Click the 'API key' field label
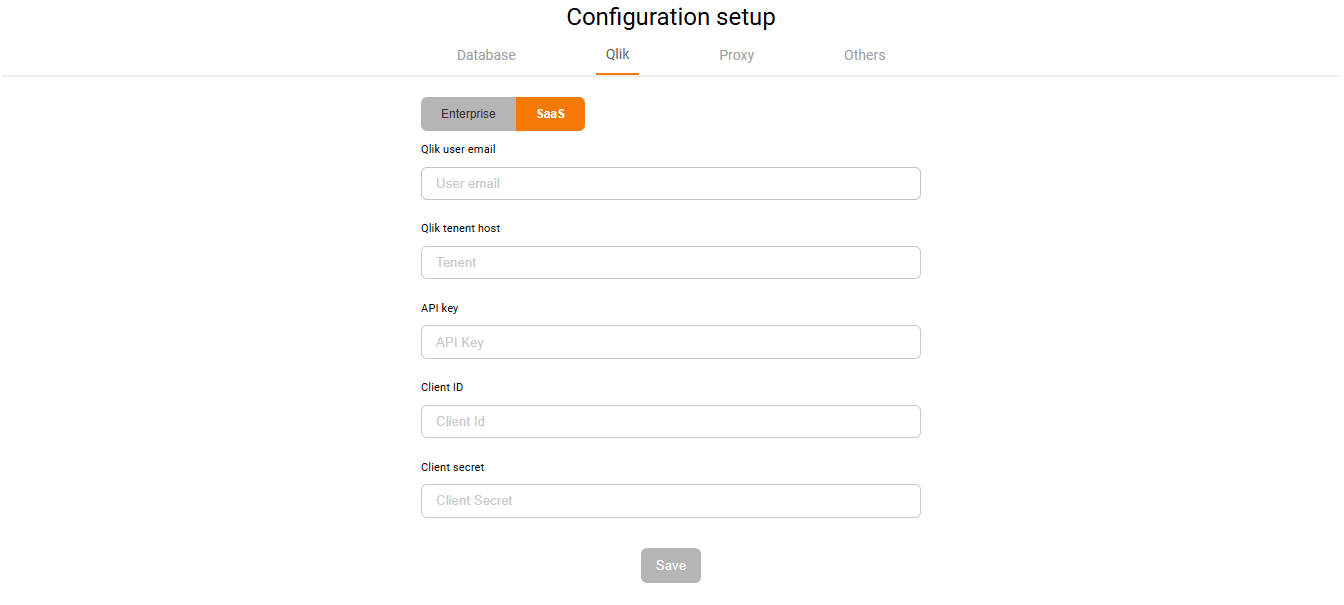Image resolution: width=1344 pixels, height=605 pixels. pyautogui.click(x=439, y=308)
